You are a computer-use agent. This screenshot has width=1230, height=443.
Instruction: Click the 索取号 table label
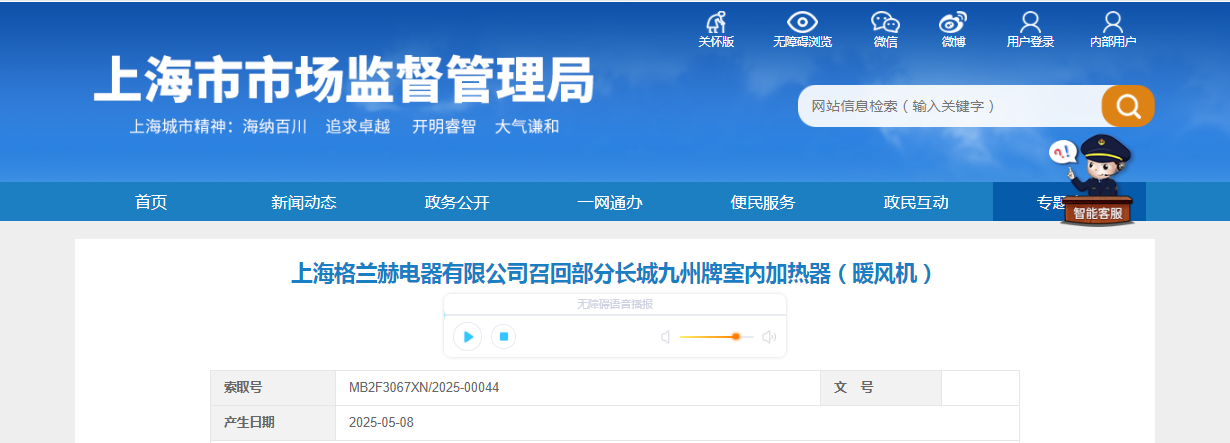pyautogui.click(x=243, y=388)
